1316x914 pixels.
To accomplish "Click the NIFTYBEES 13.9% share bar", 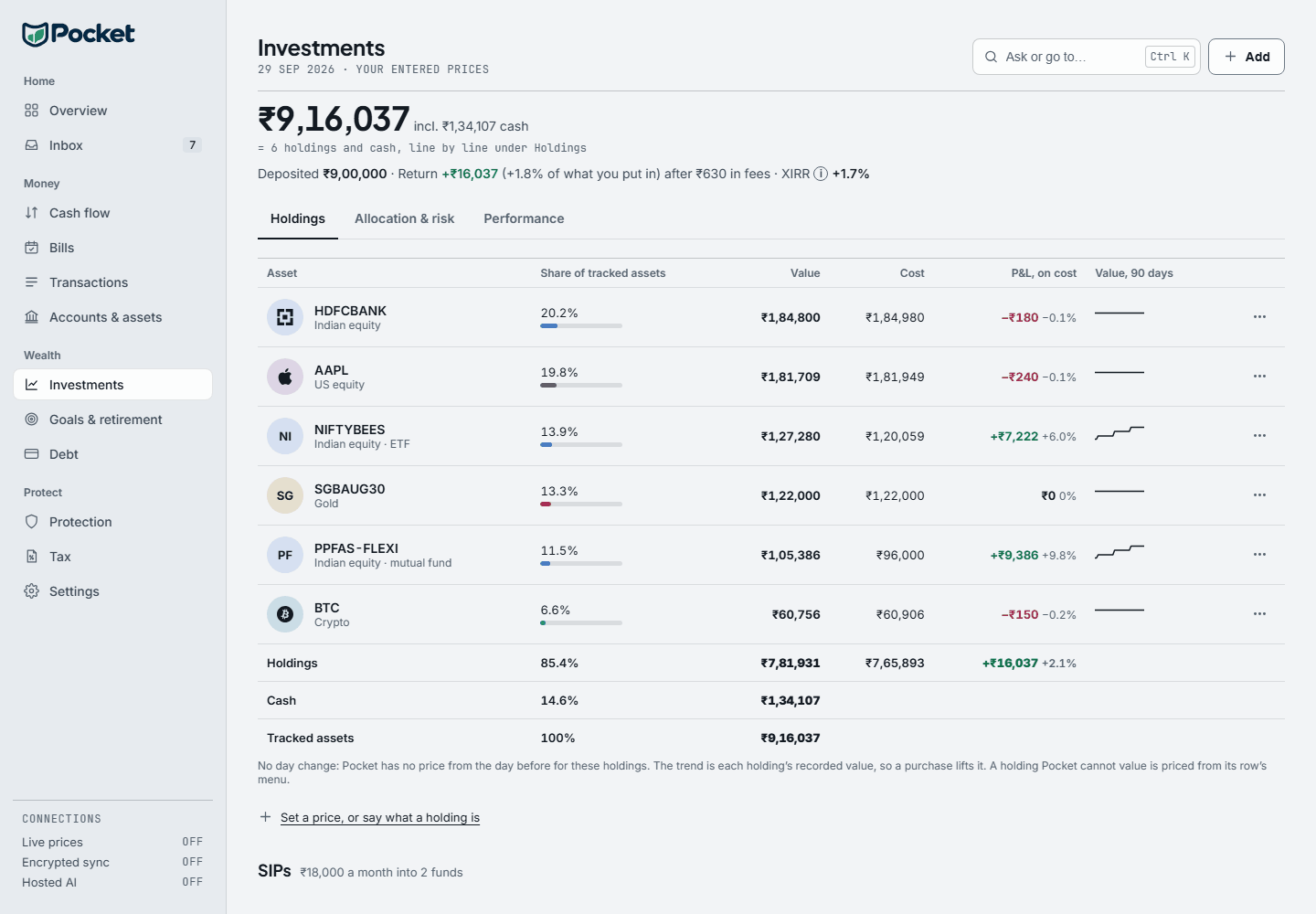I will tap(581, 444).
